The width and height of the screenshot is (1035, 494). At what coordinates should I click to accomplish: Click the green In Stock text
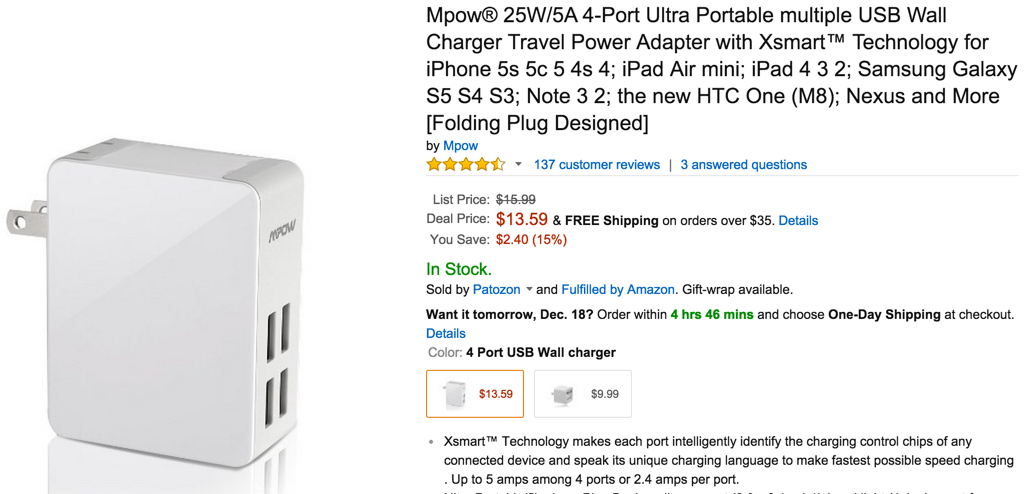click(459, 269)
